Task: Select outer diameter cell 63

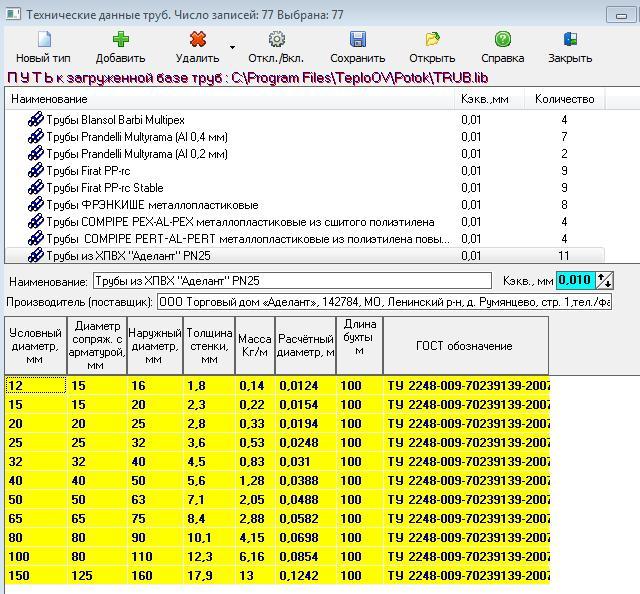Action: (155, 500)
